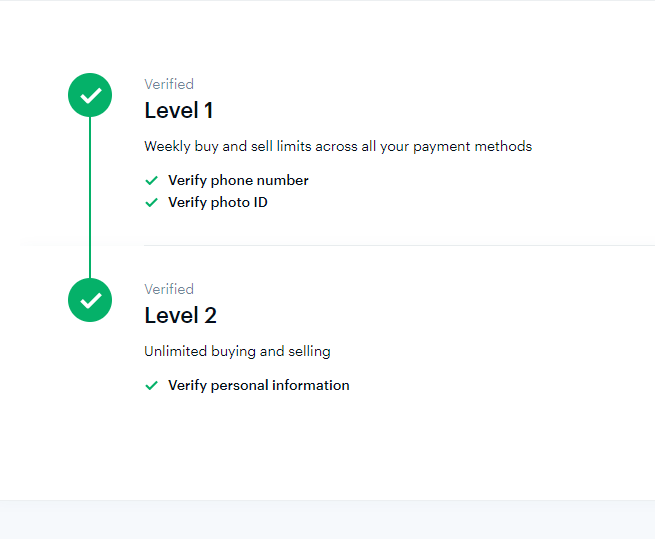Open the Verify personal information item

tap(258, 386)
